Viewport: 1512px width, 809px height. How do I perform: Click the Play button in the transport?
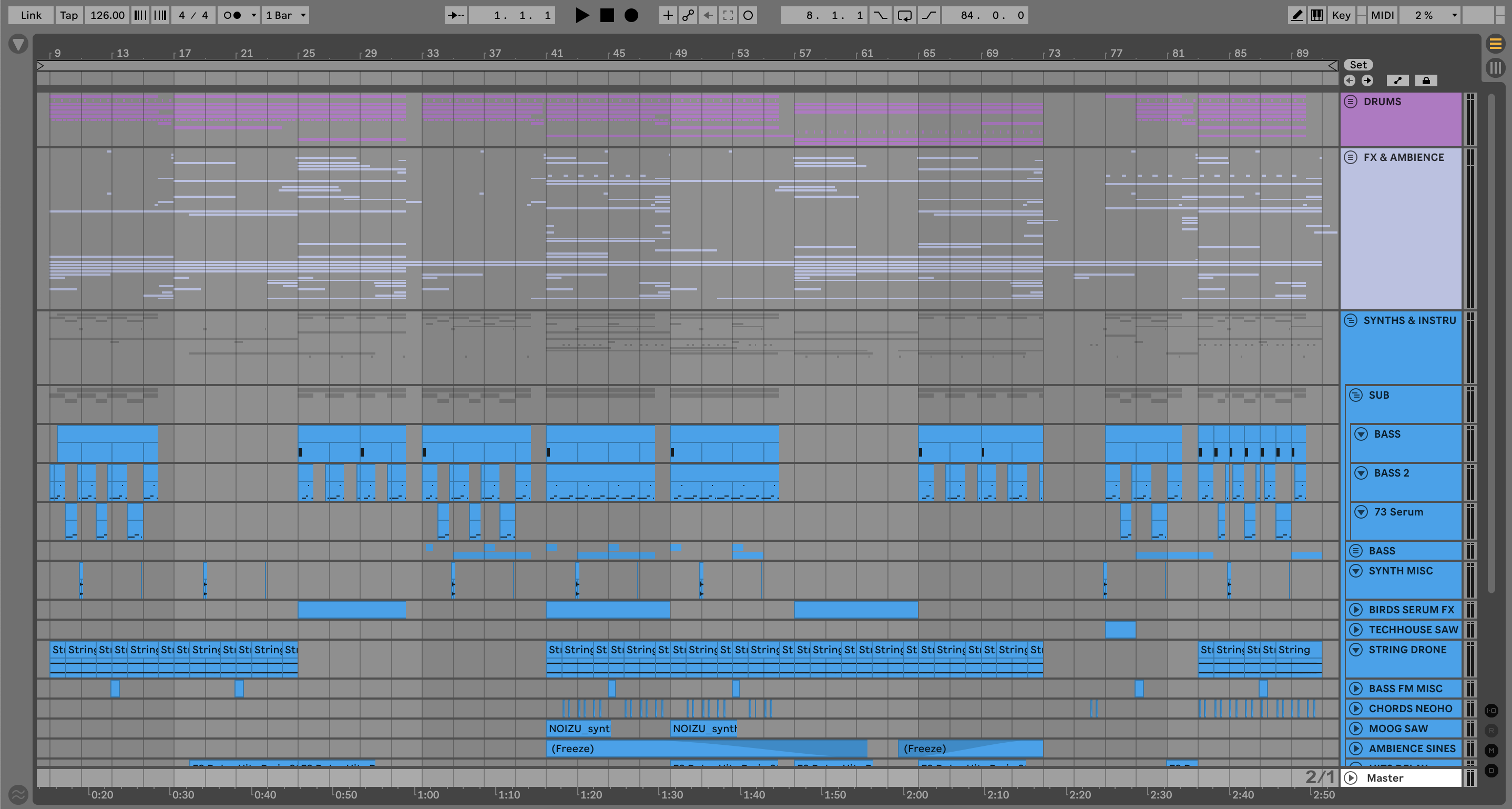point(581,15)
